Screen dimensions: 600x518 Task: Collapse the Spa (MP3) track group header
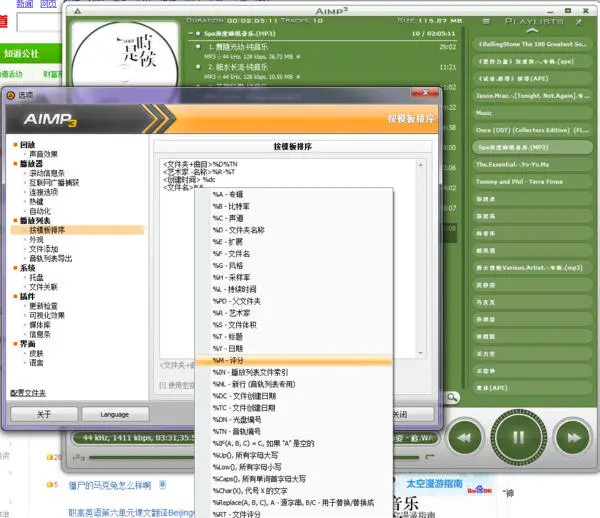[191, 34]
